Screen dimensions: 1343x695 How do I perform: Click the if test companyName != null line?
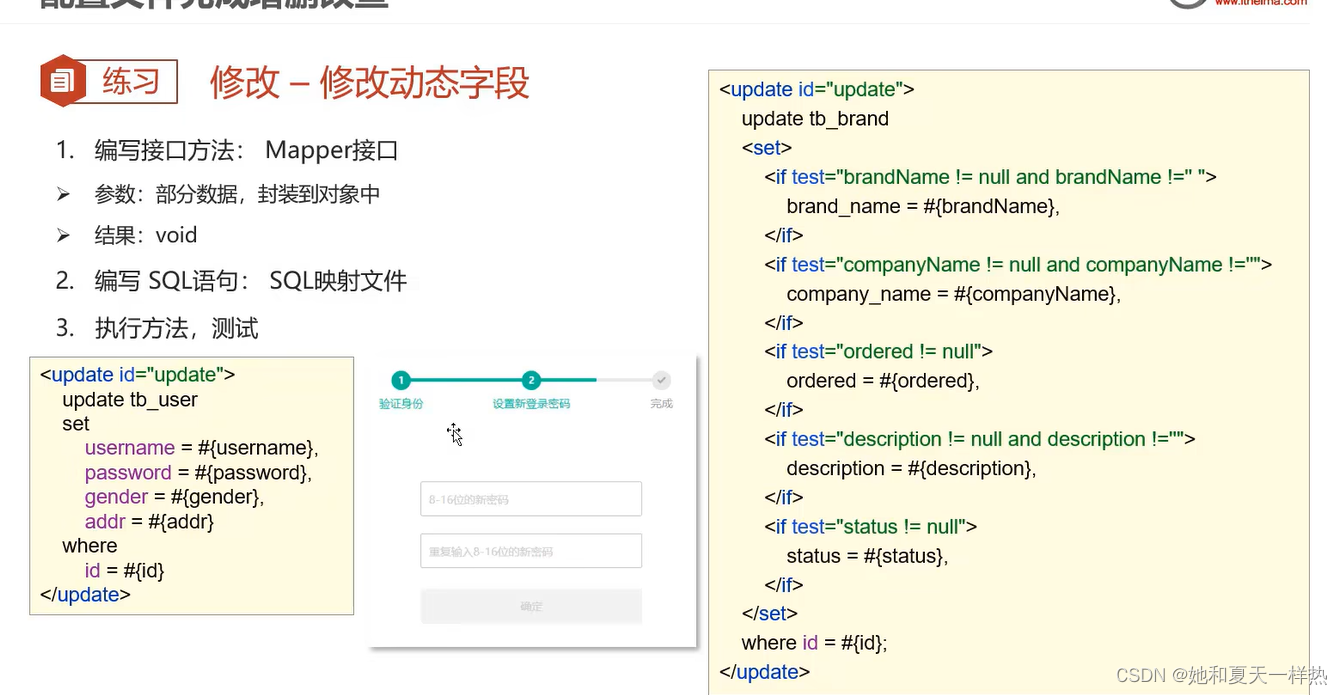pos(1018,265)
